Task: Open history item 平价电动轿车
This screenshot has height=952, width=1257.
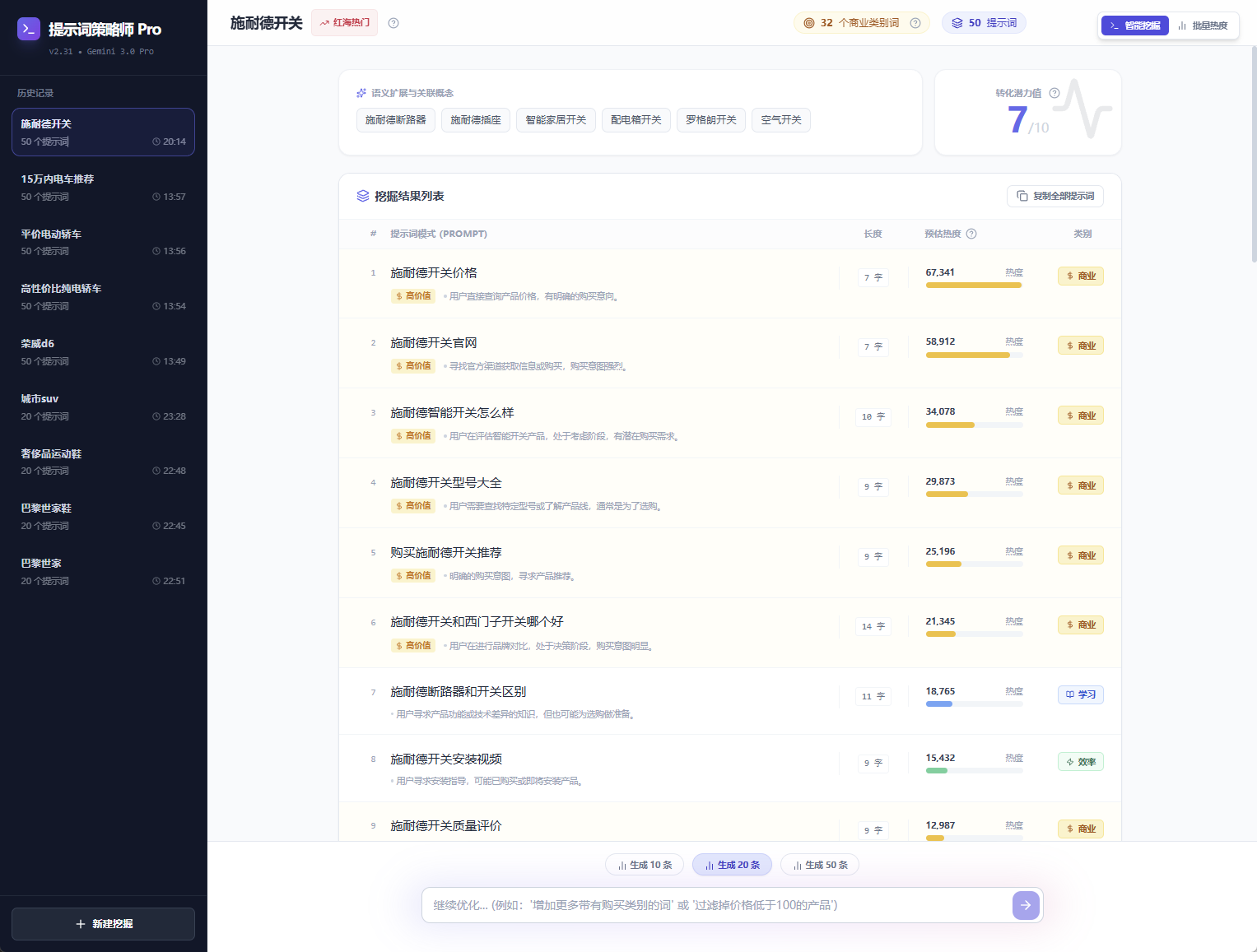Action: [x=103, y=242]
